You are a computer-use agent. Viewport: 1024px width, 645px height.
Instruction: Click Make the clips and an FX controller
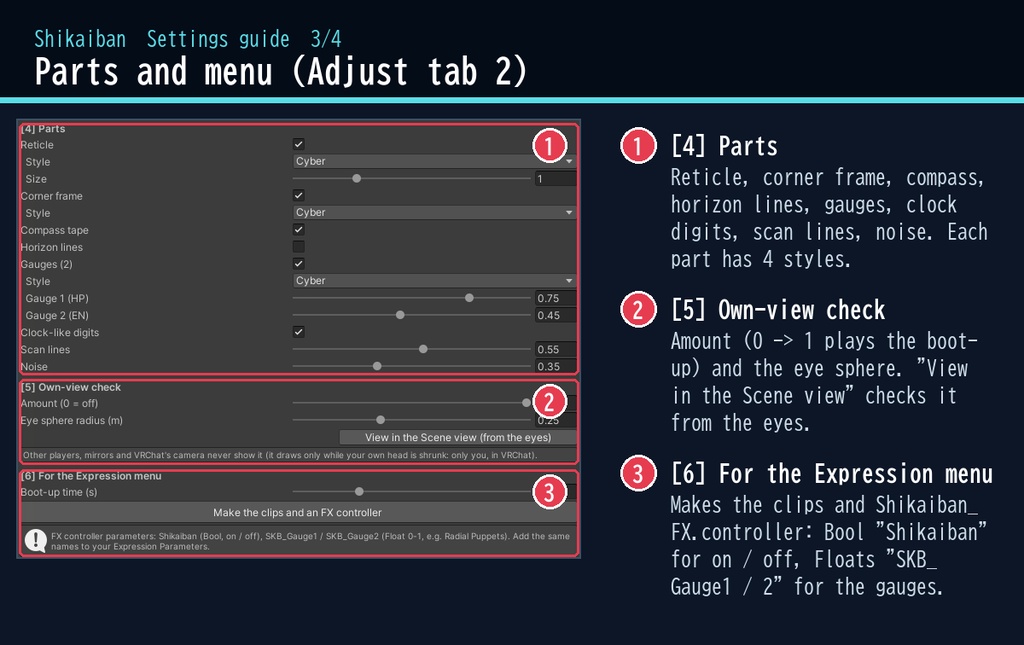tap(298, 512)
